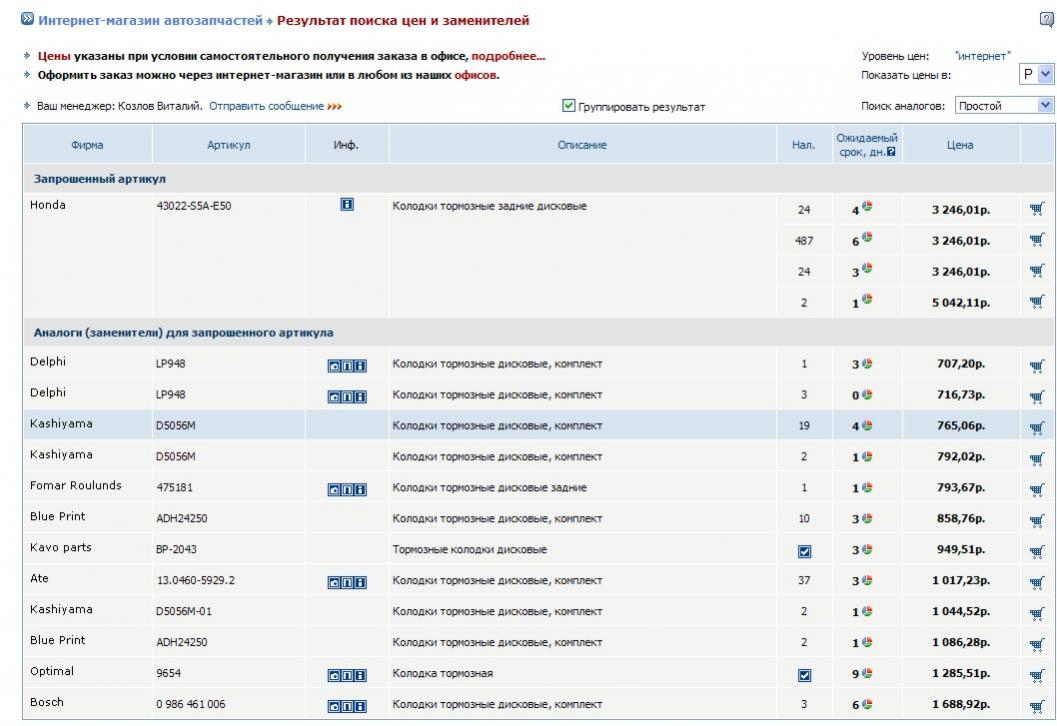Click the Нал. column header
Viewport: 1057px width, 726px height.
tap(804, 145)
